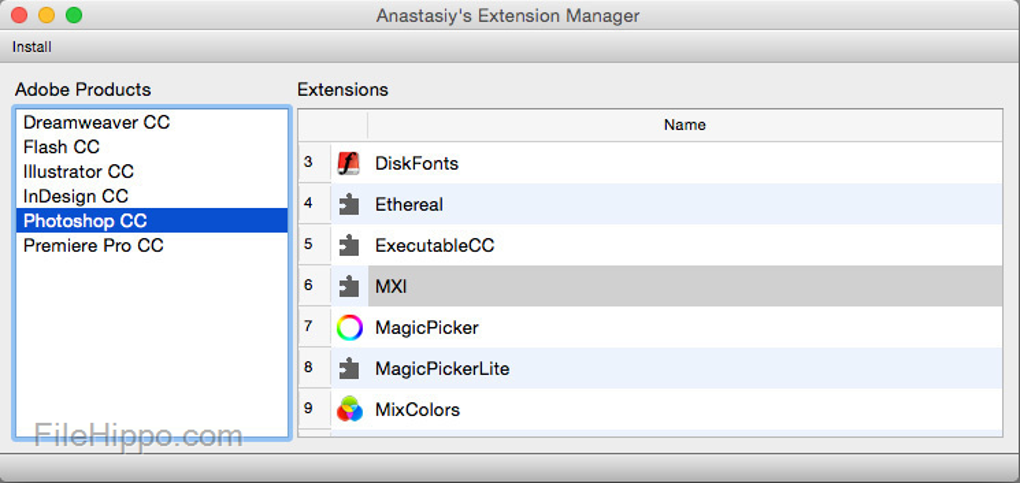The height and width of the screenshot is (483, 1020).
Task: Click the MXI puzzle-piece icon
Action: [349, 286]
